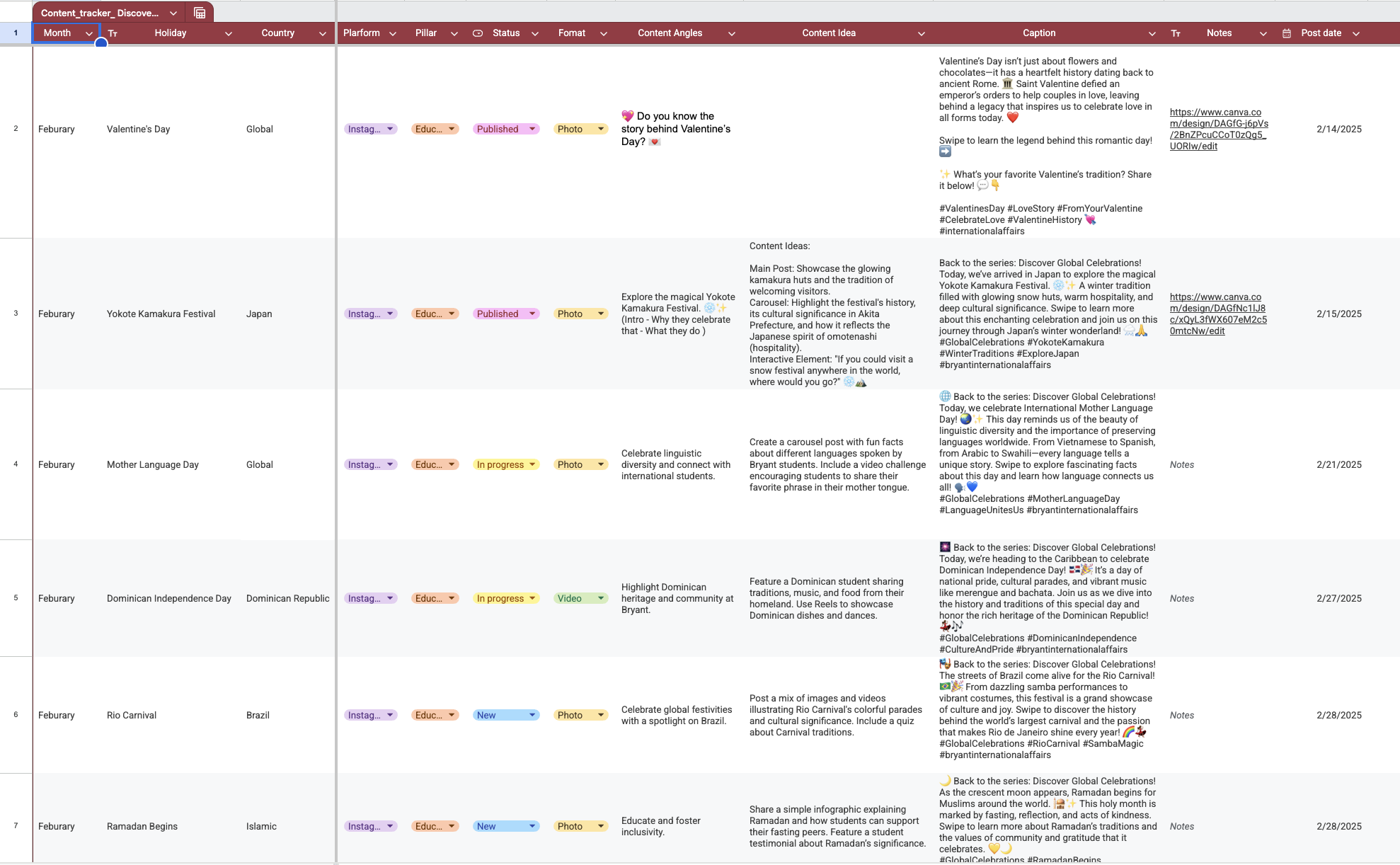1400x865 pixels.
Task: Change Mother Language Day In progress status
Action: click(505, 464)
